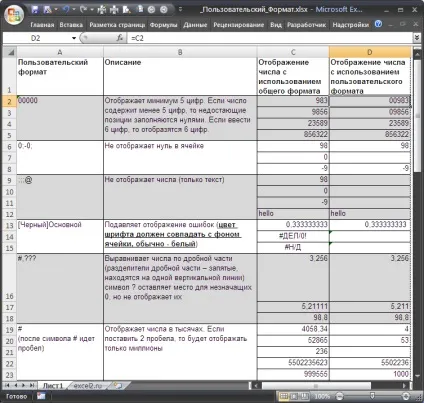The width and height of the screenshot is (424, 403).
Task: Open the Разработчик ribbon tab
Action: click(x=307, y=25)
